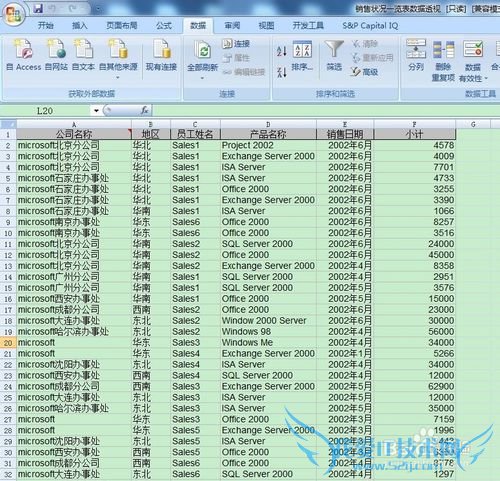Click cell containing Windows 98
Image resolution: width=500 pixels, height=481 pixels.
coord(268,332)
